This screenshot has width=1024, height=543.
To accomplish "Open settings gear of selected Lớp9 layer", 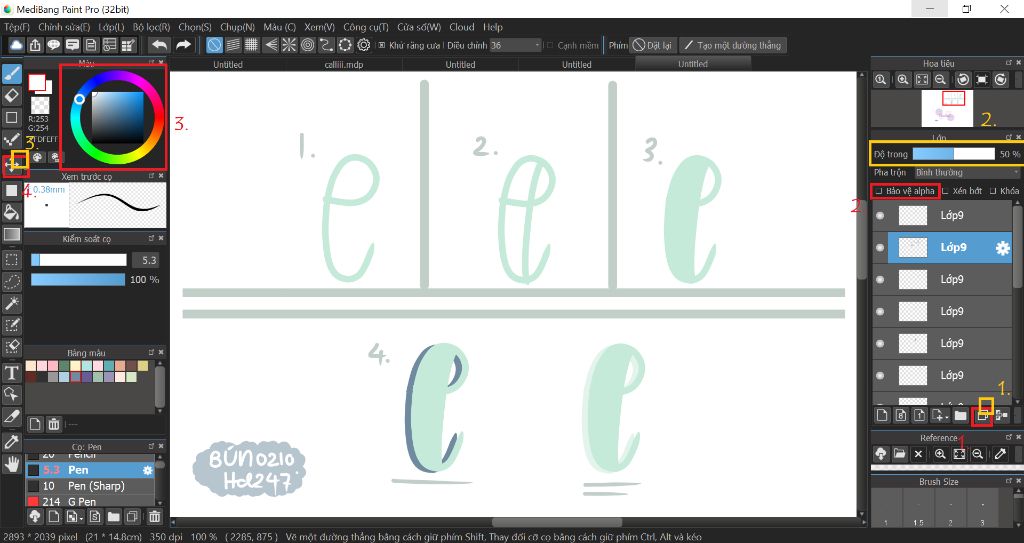I will point(1002,248).
